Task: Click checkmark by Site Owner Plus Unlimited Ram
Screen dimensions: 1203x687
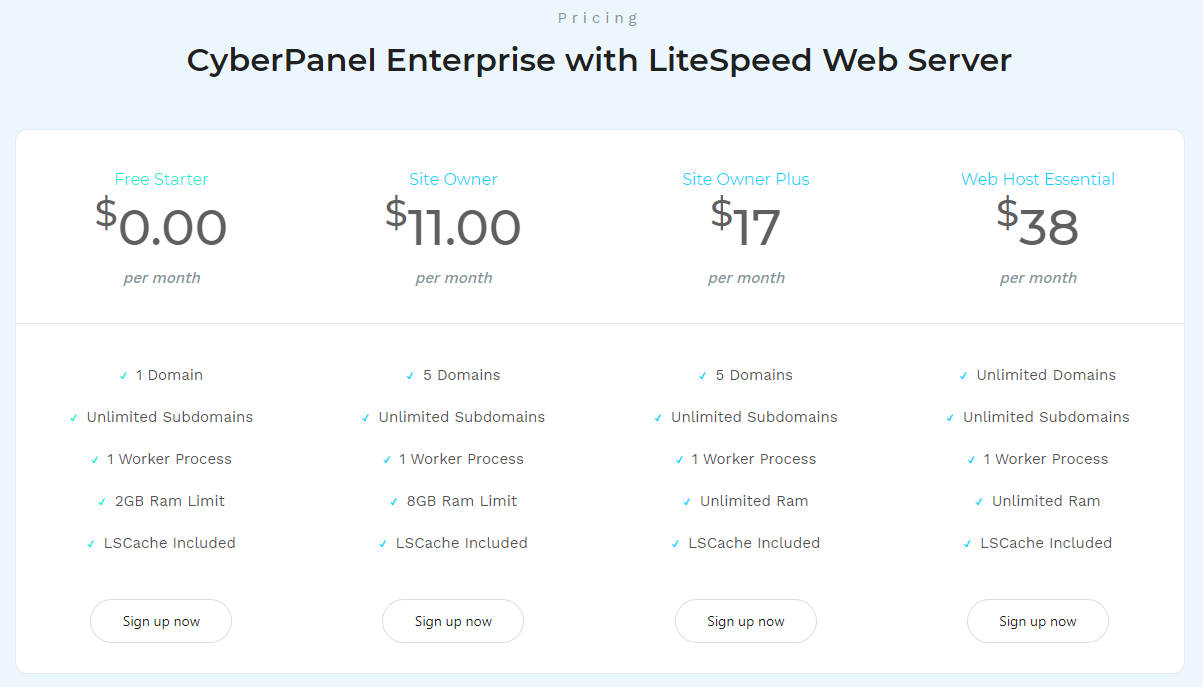Action: (687, 502)
